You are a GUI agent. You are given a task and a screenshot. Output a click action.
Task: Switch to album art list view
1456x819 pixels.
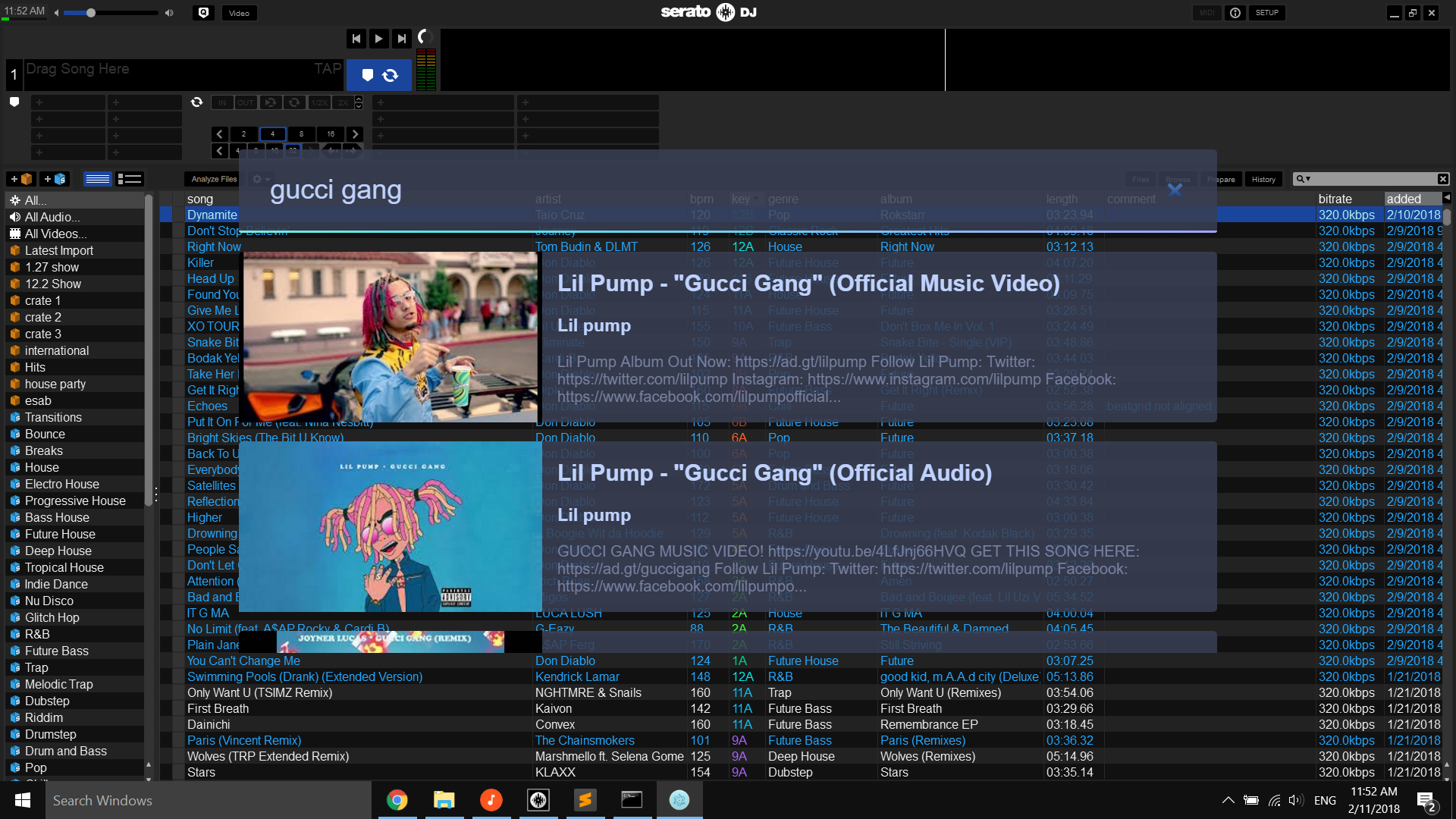130,179
